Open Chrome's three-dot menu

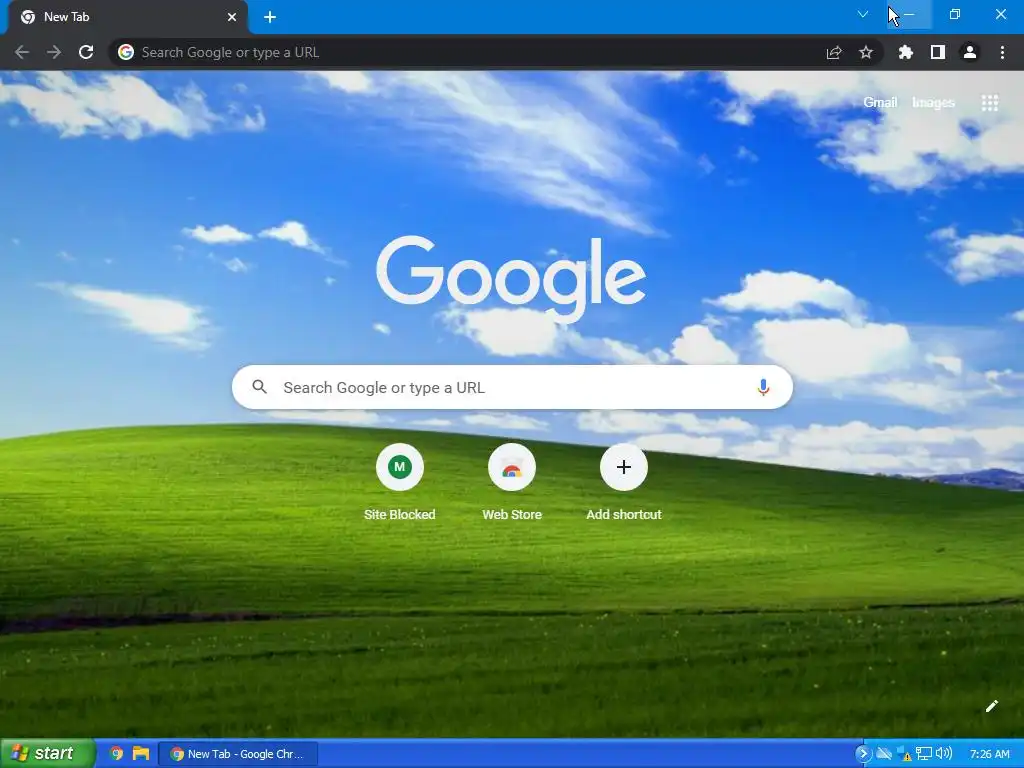click(1002, 52)
